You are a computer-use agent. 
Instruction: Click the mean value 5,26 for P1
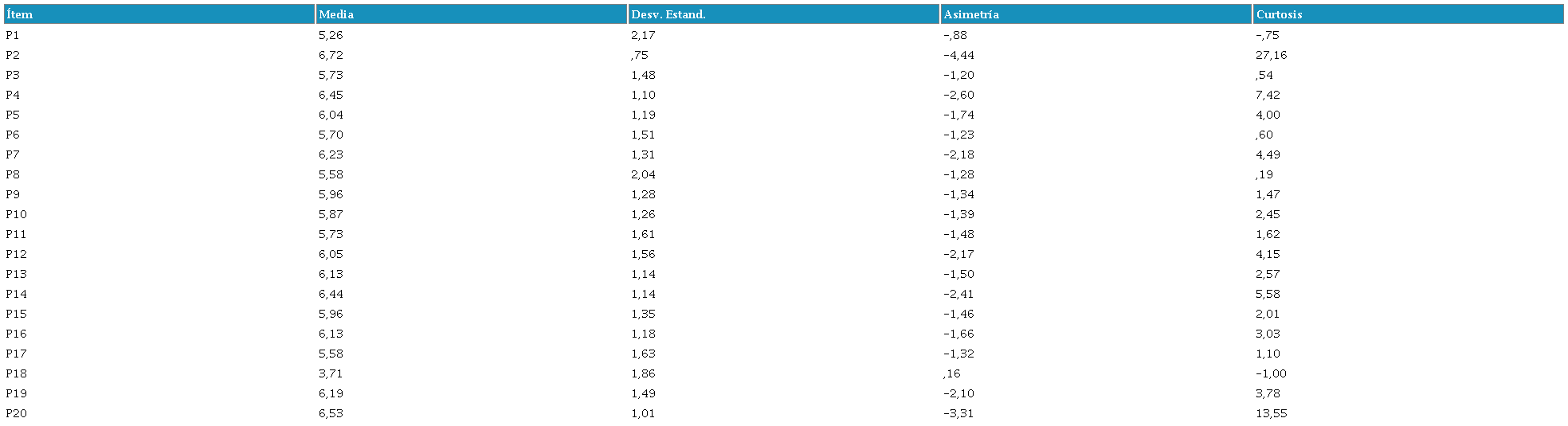pyautogui.click(x=331, y=35)
